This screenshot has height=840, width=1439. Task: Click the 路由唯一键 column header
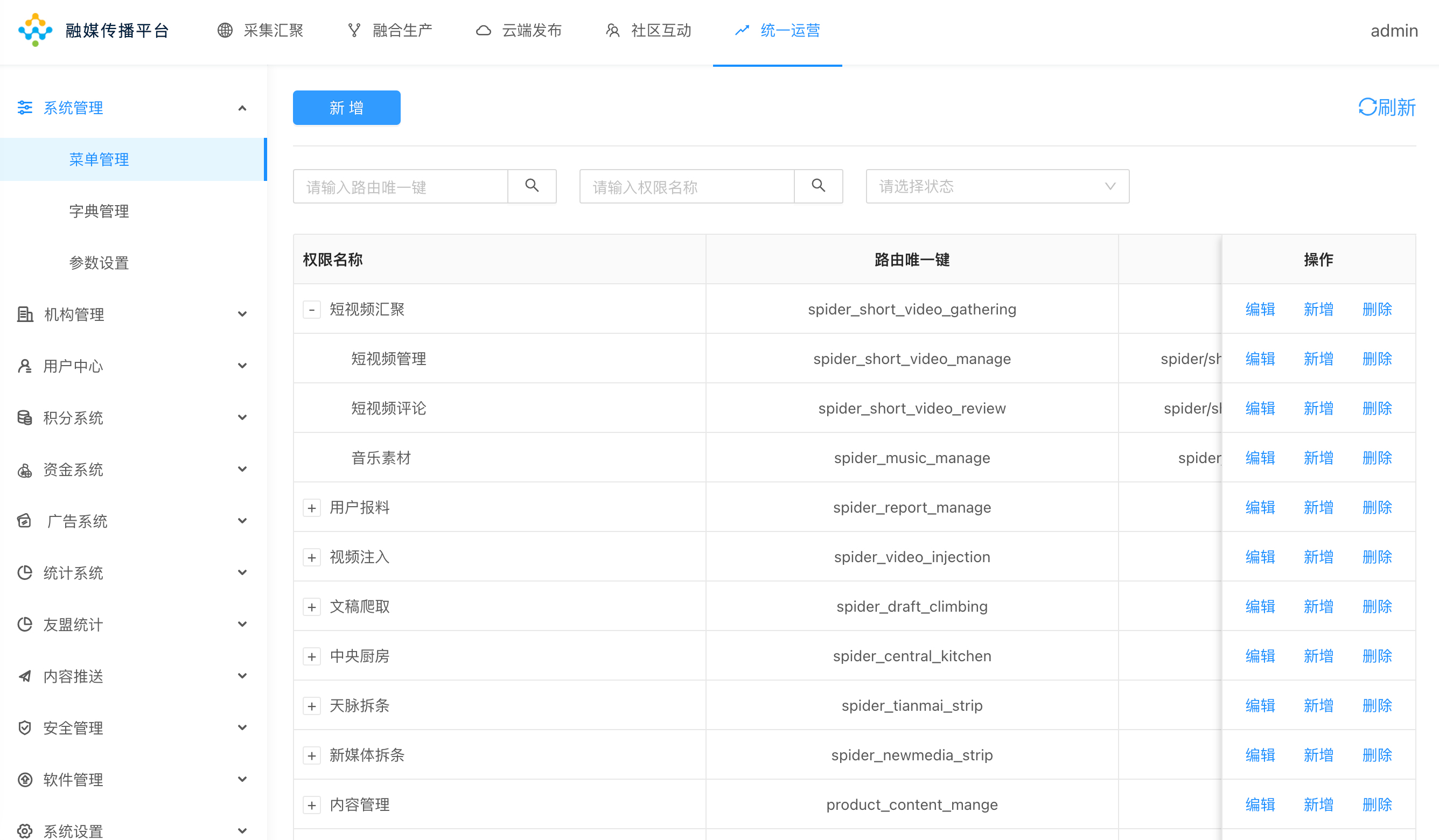tap(912, 260)
